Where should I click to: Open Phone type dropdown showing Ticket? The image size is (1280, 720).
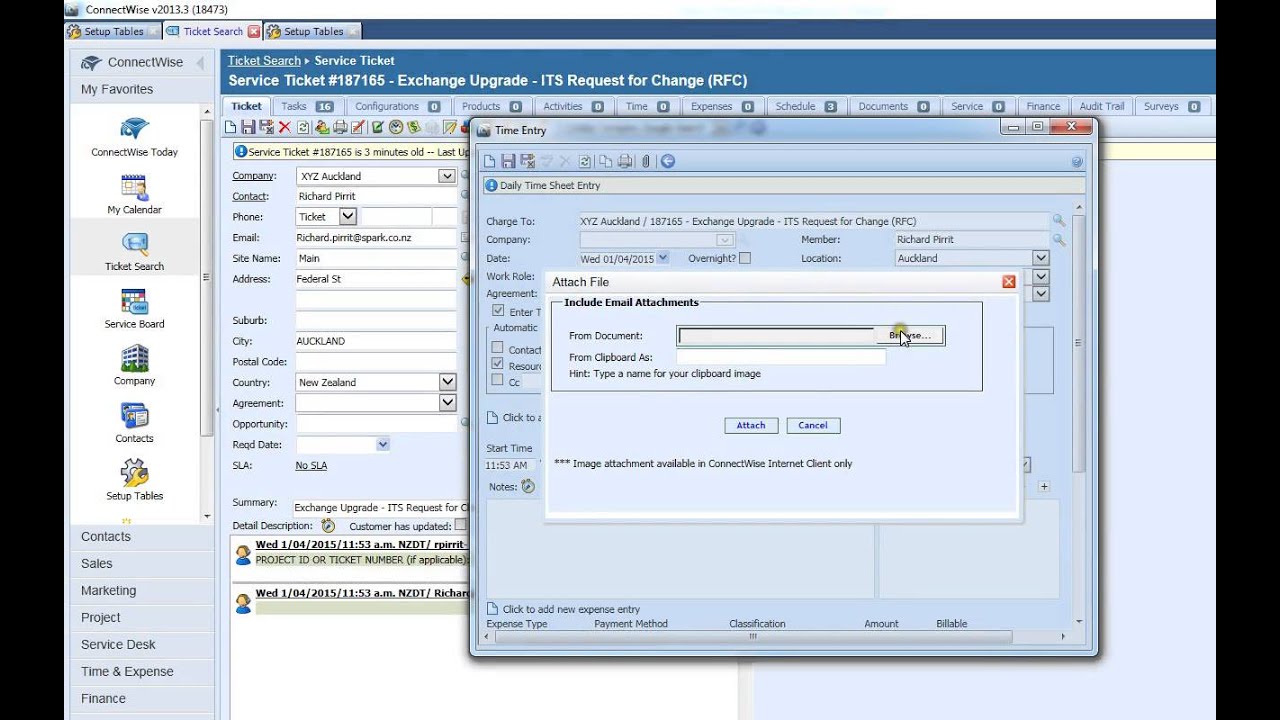pos(347,217)
